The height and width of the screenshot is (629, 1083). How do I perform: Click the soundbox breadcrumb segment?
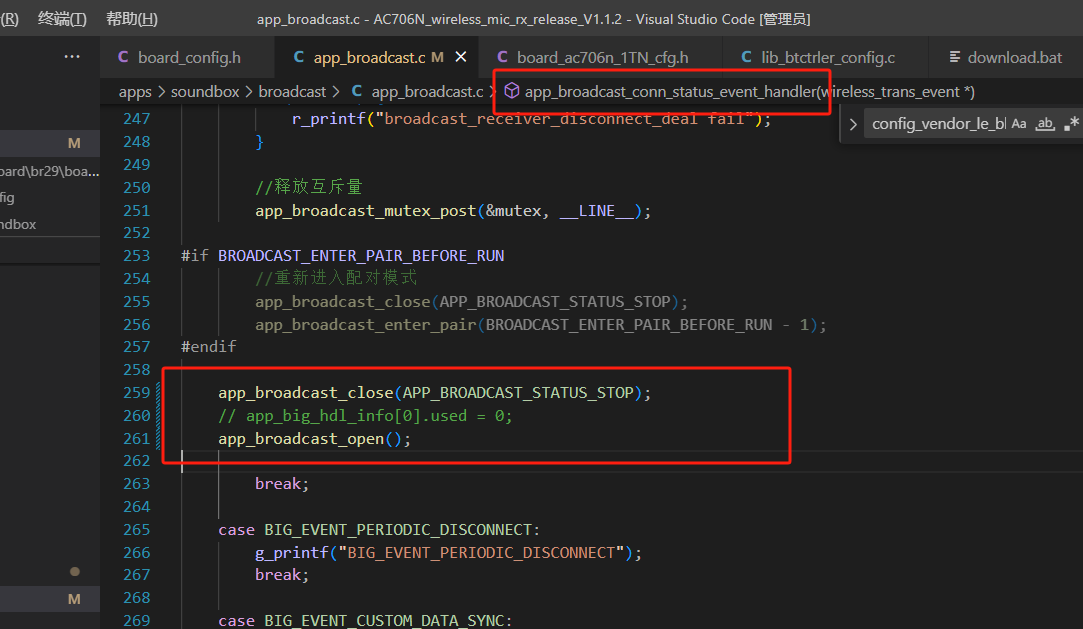204,92
